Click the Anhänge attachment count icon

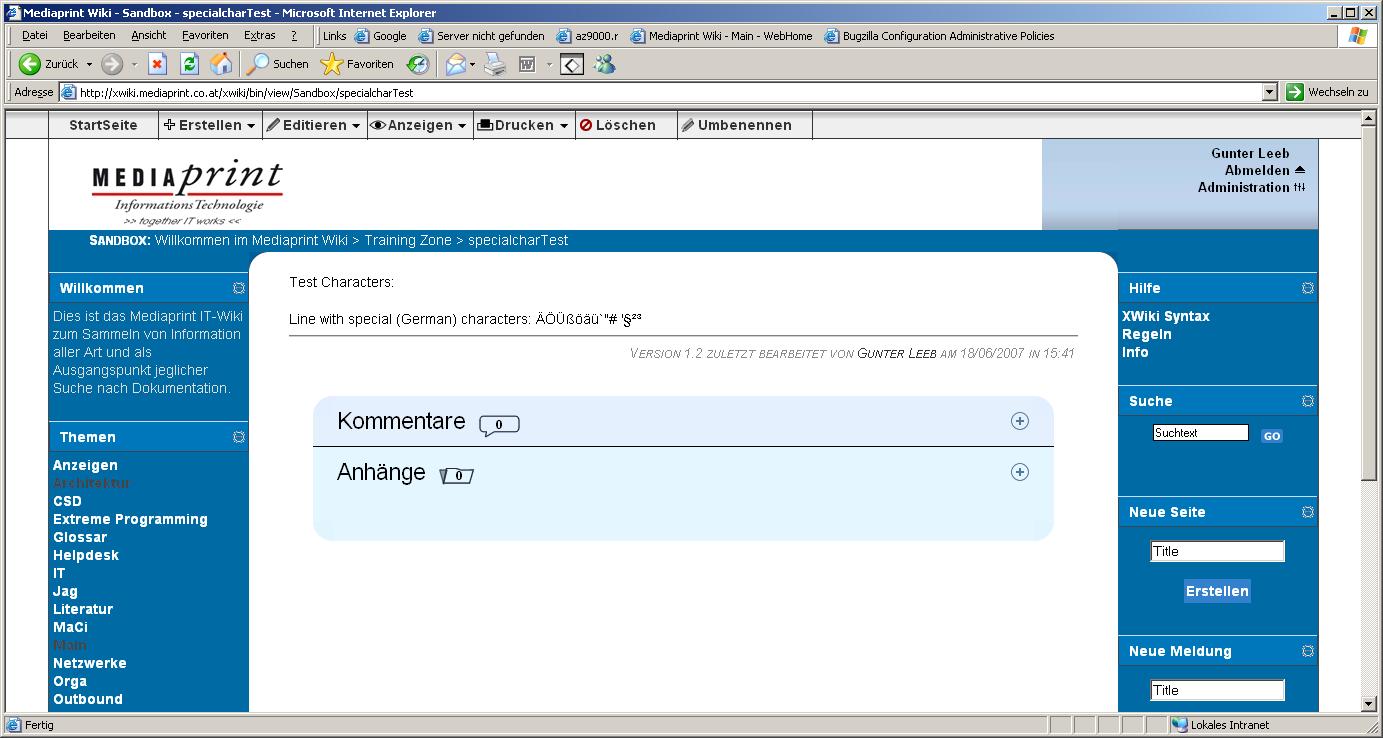[x=457, y=475]
